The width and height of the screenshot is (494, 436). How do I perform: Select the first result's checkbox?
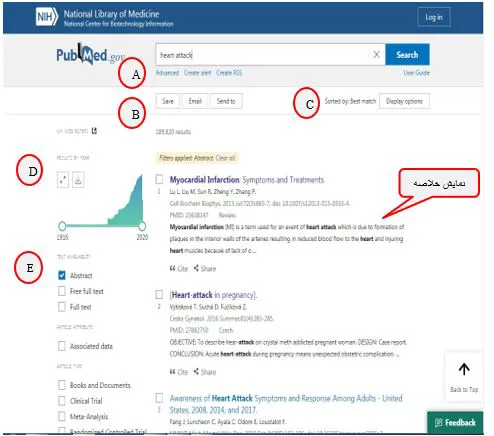(x=160, y=179)
